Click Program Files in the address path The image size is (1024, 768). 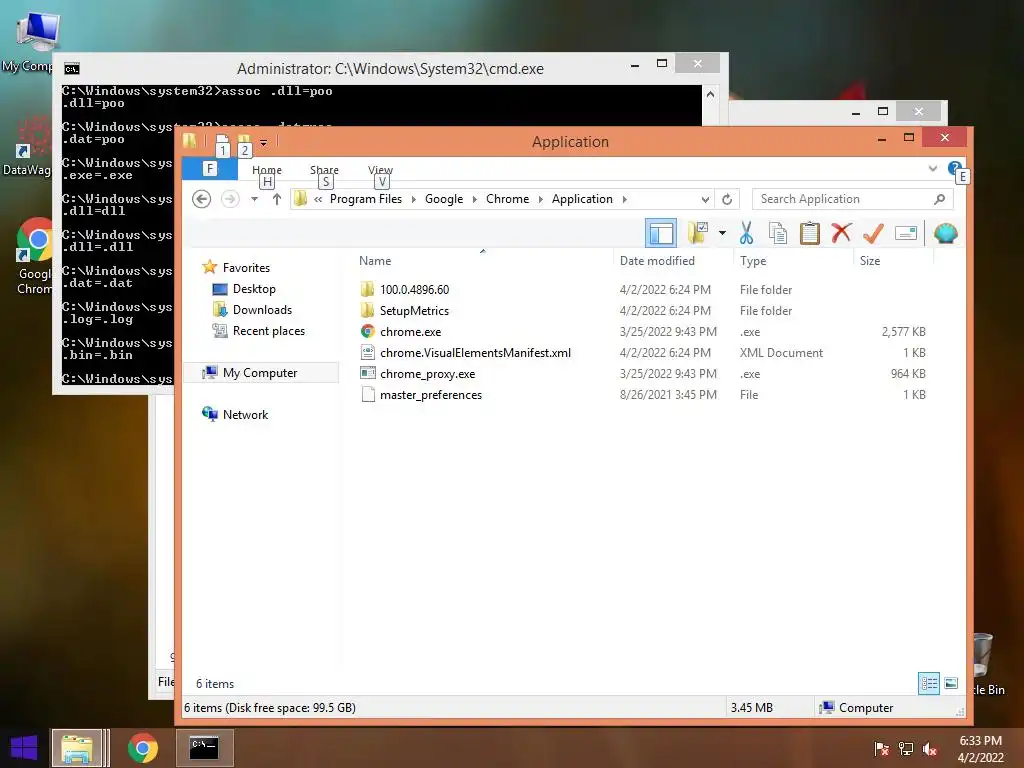pos(366,199)
